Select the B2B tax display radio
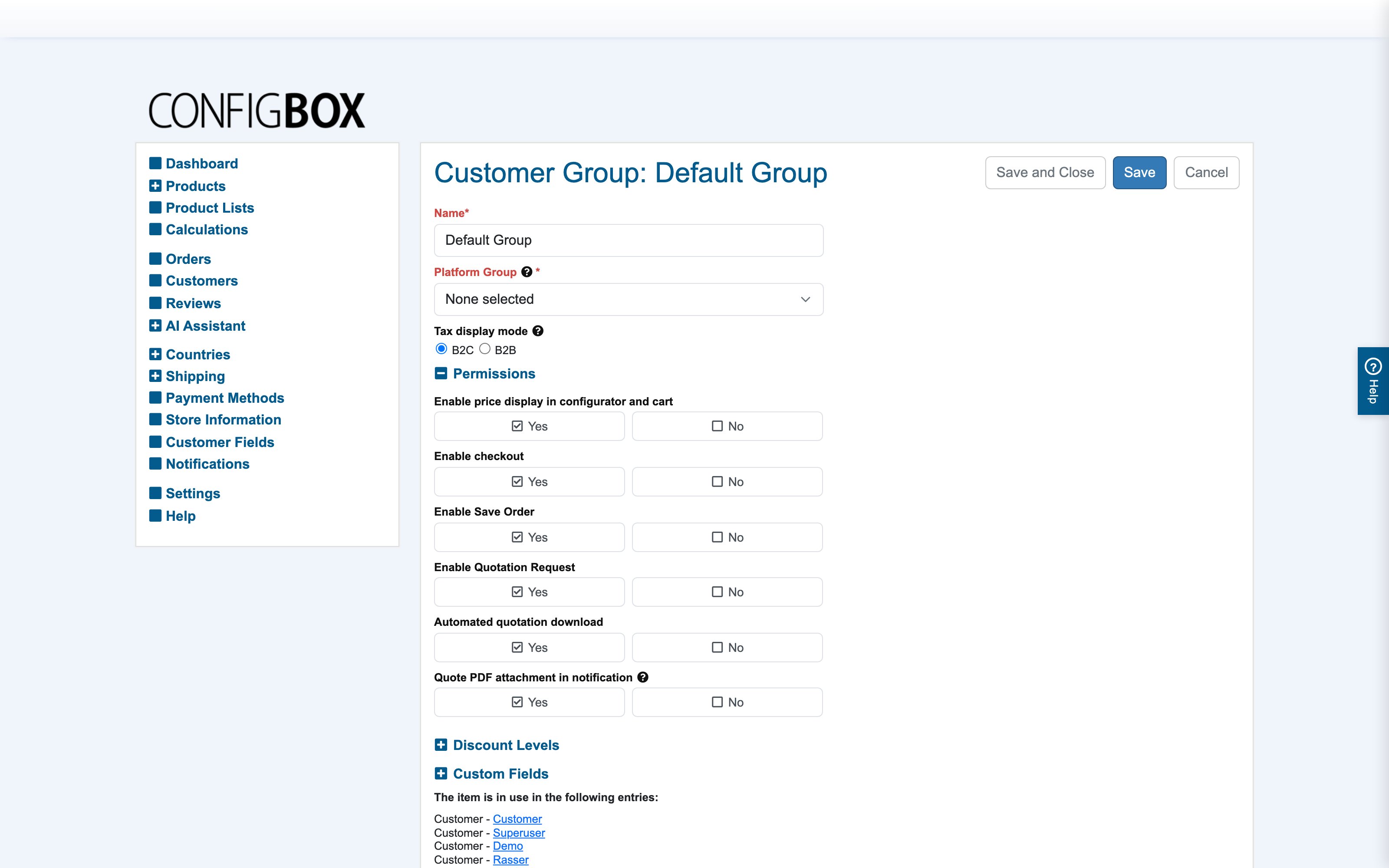This screenshot has width=1389, height=868. tap(485, 349)
